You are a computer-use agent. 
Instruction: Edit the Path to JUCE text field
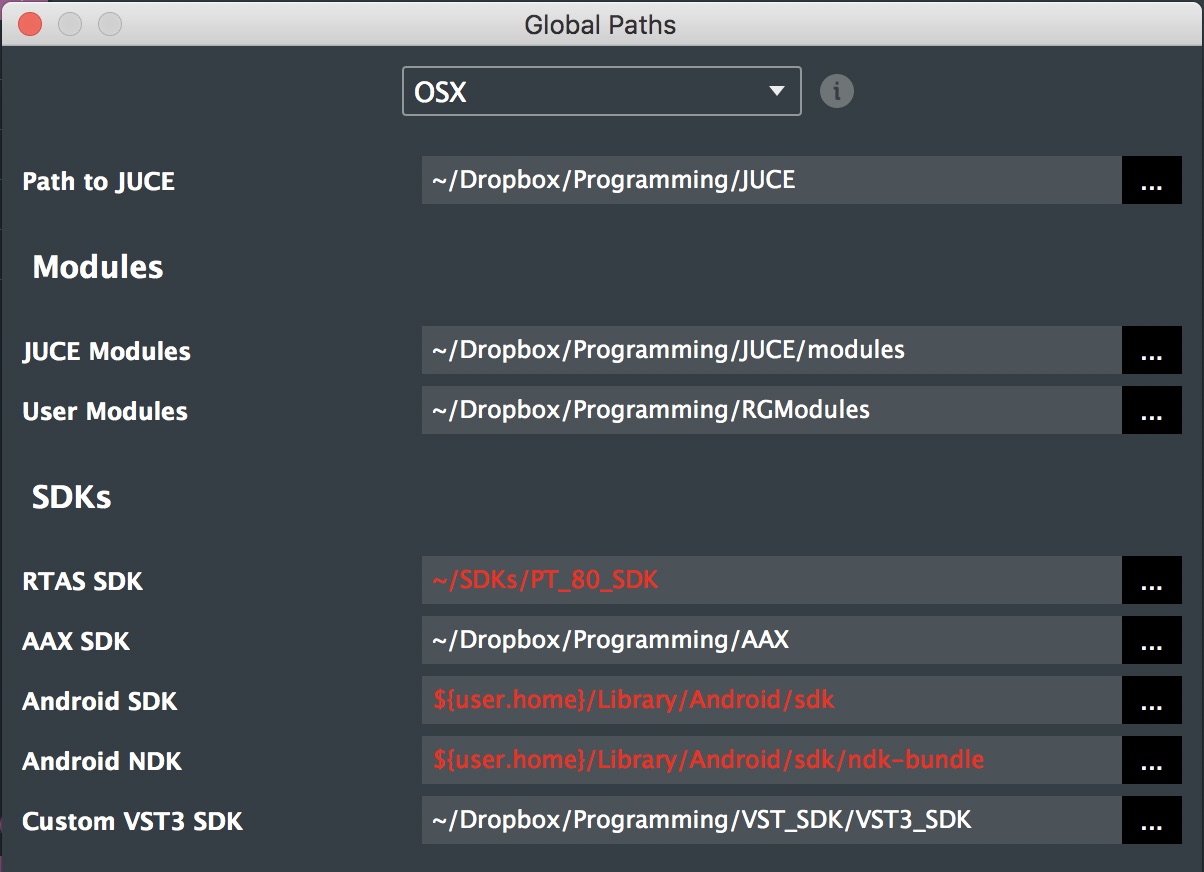pos(770,181)
